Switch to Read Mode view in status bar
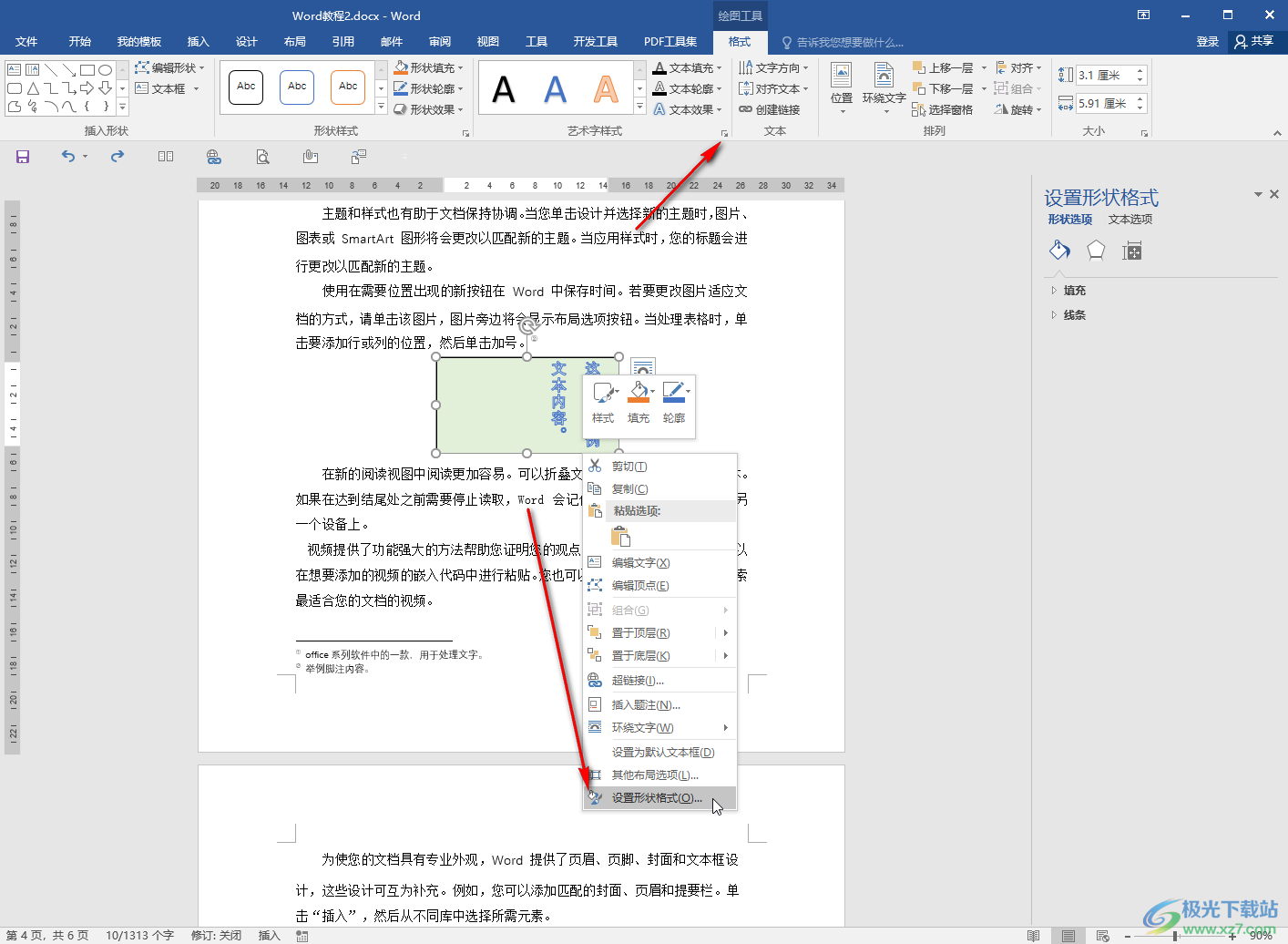Viewport: 1288px width, 944px height. (1033, 936)
